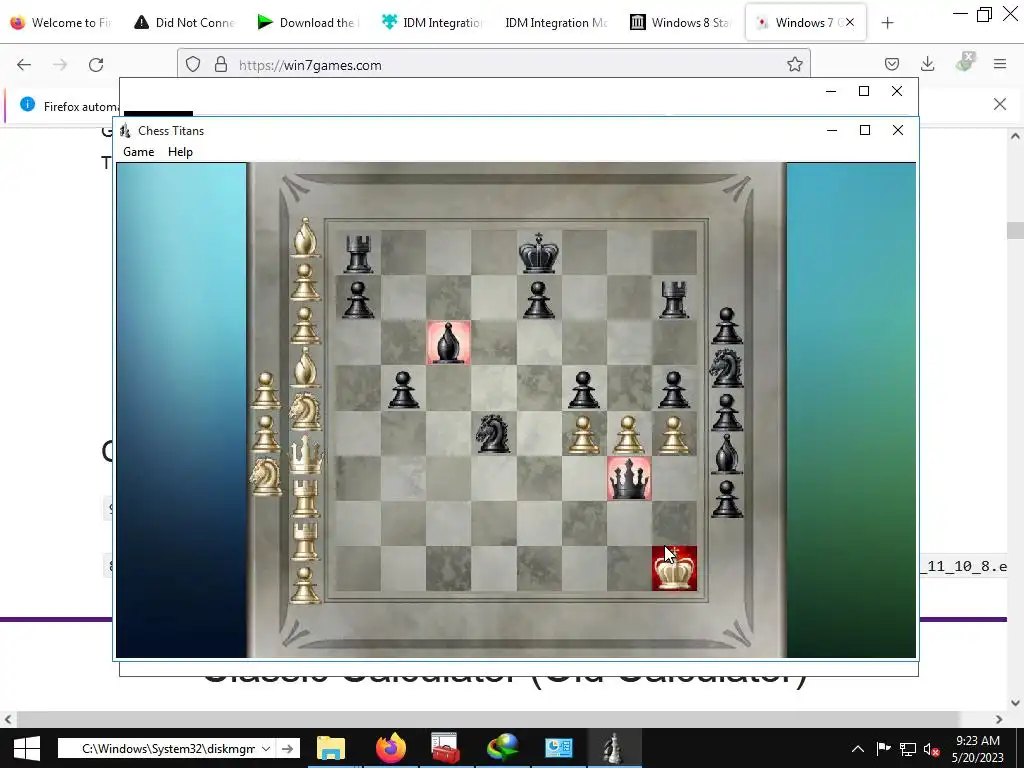
Task: Select the black rook on a8
Action: click(x=359, y=253)
